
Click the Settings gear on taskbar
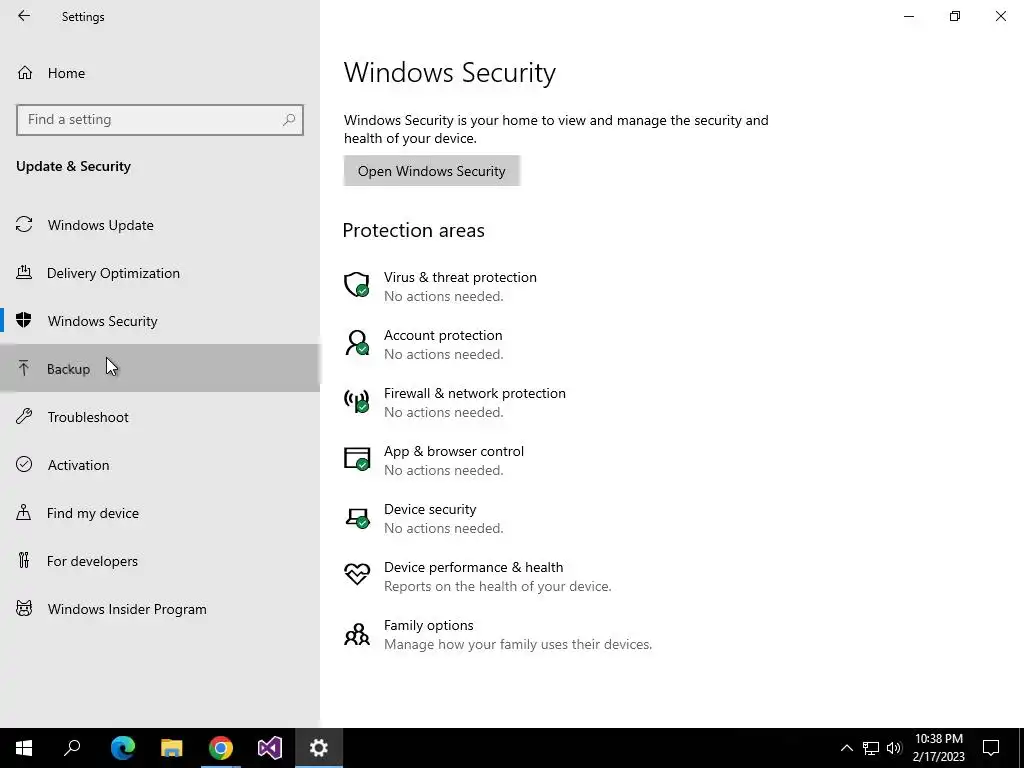coord(319,748)
